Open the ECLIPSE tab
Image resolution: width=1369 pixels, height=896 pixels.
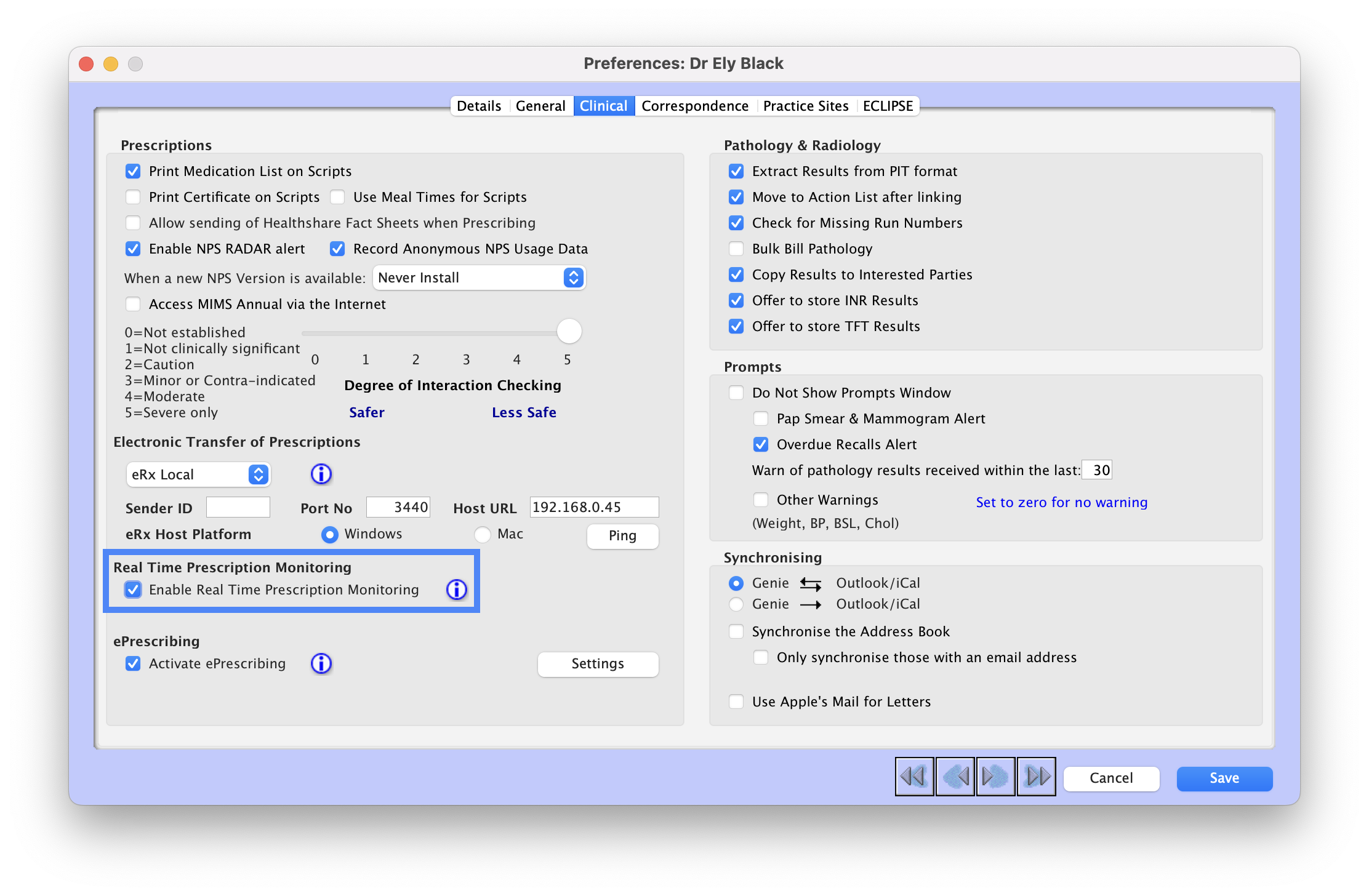click(x=887, y=105)
